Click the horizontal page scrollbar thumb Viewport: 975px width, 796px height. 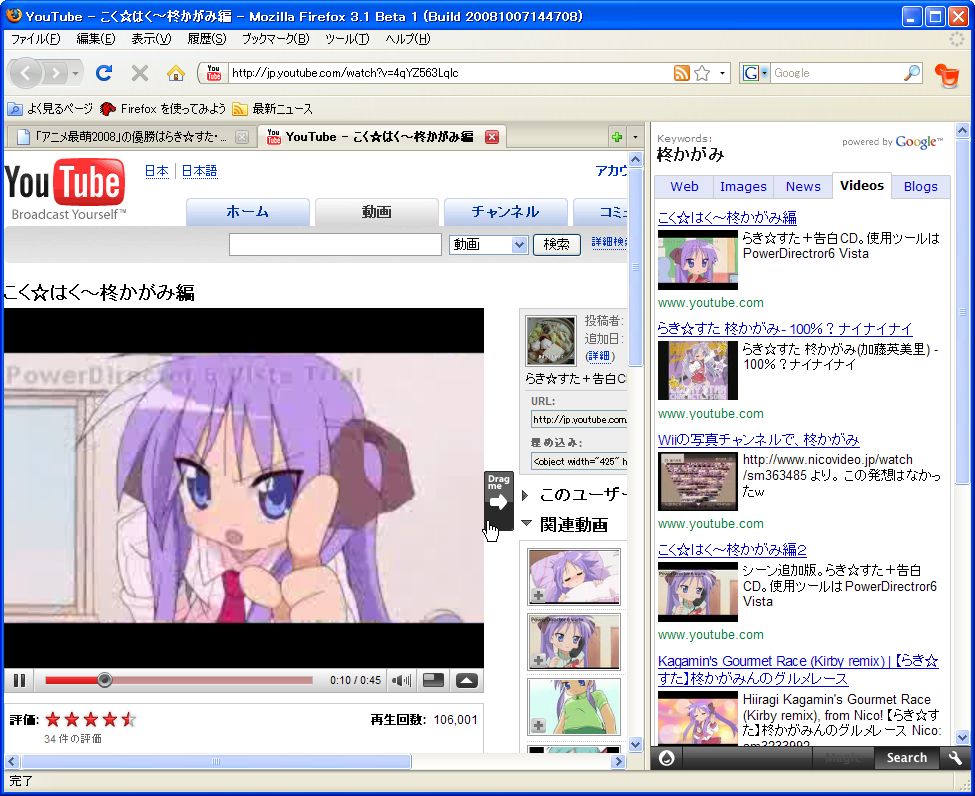216,761
